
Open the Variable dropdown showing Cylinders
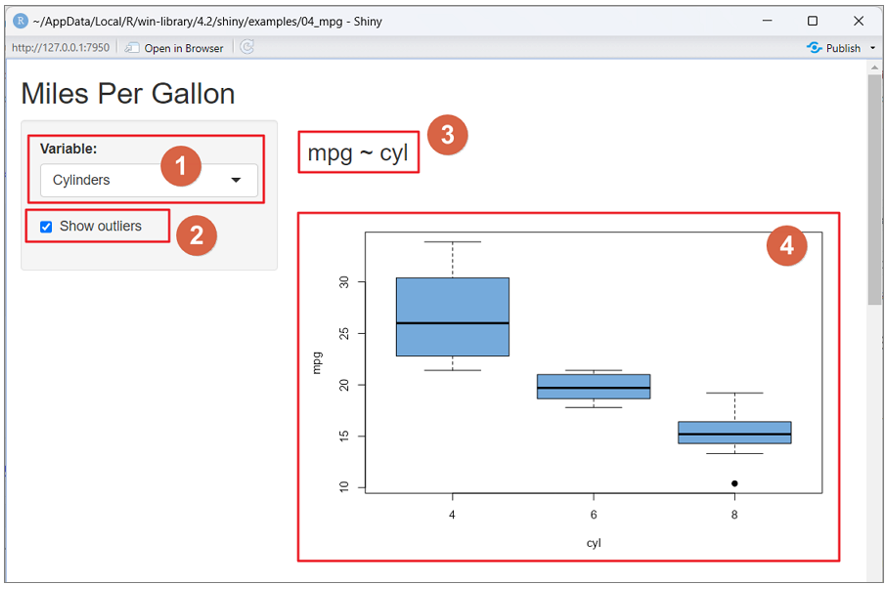pos(148,180)
